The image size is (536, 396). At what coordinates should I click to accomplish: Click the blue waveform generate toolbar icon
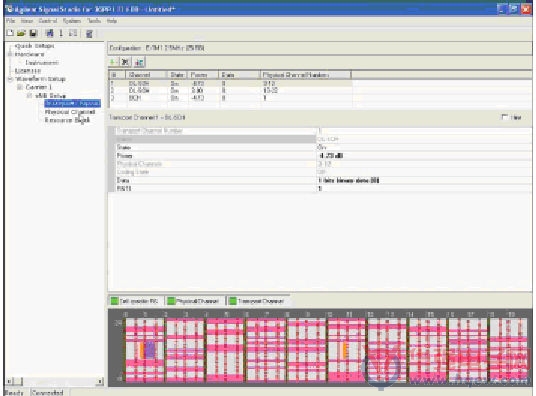(50, 33)
